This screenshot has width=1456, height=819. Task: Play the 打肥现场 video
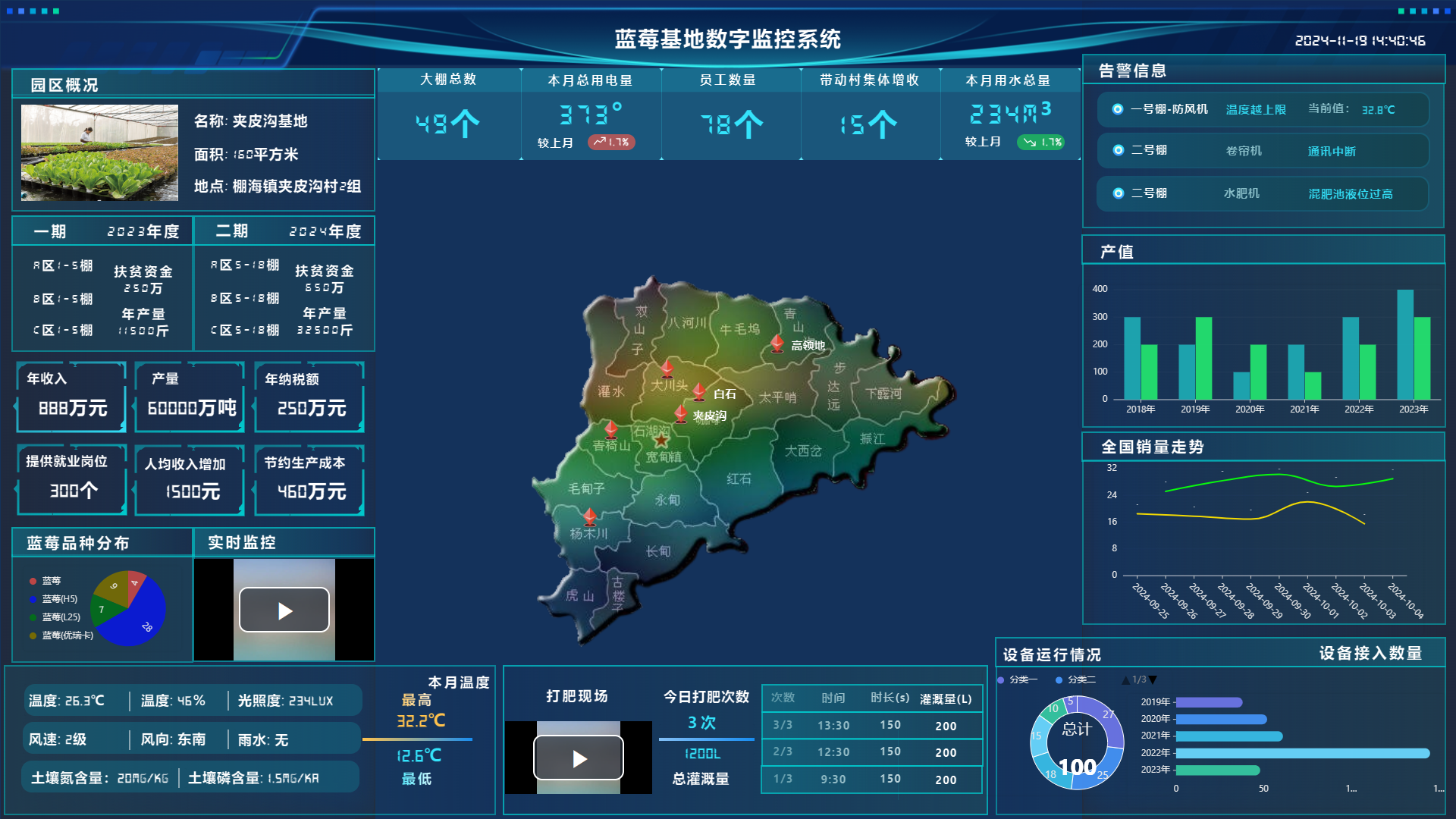pos(579,758)
